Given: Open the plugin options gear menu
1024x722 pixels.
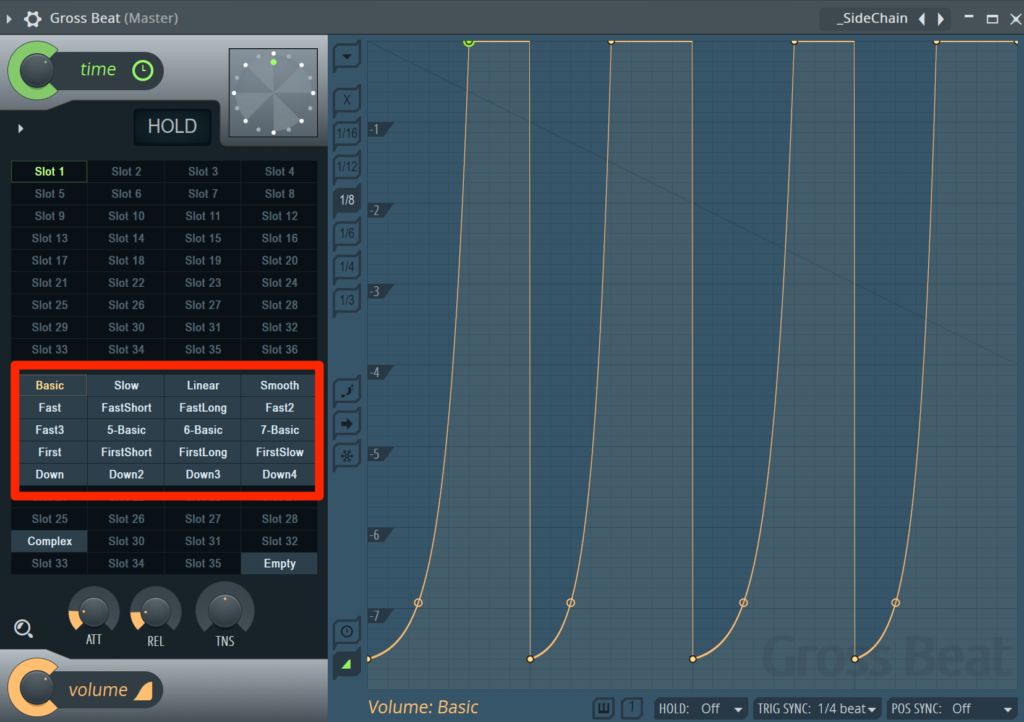Looking at the screenshot, I should [33, 18].
